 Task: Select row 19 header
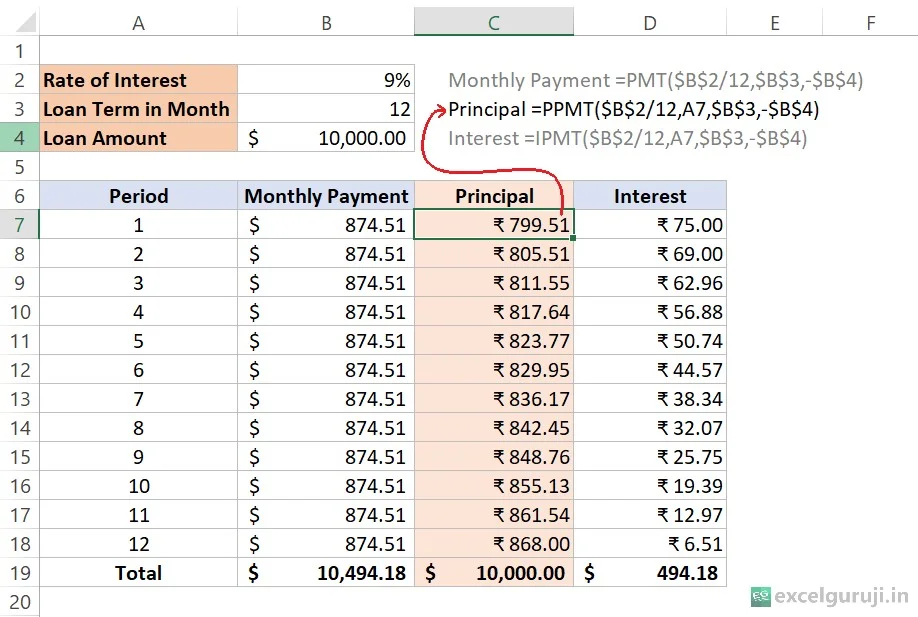(19, 573)
